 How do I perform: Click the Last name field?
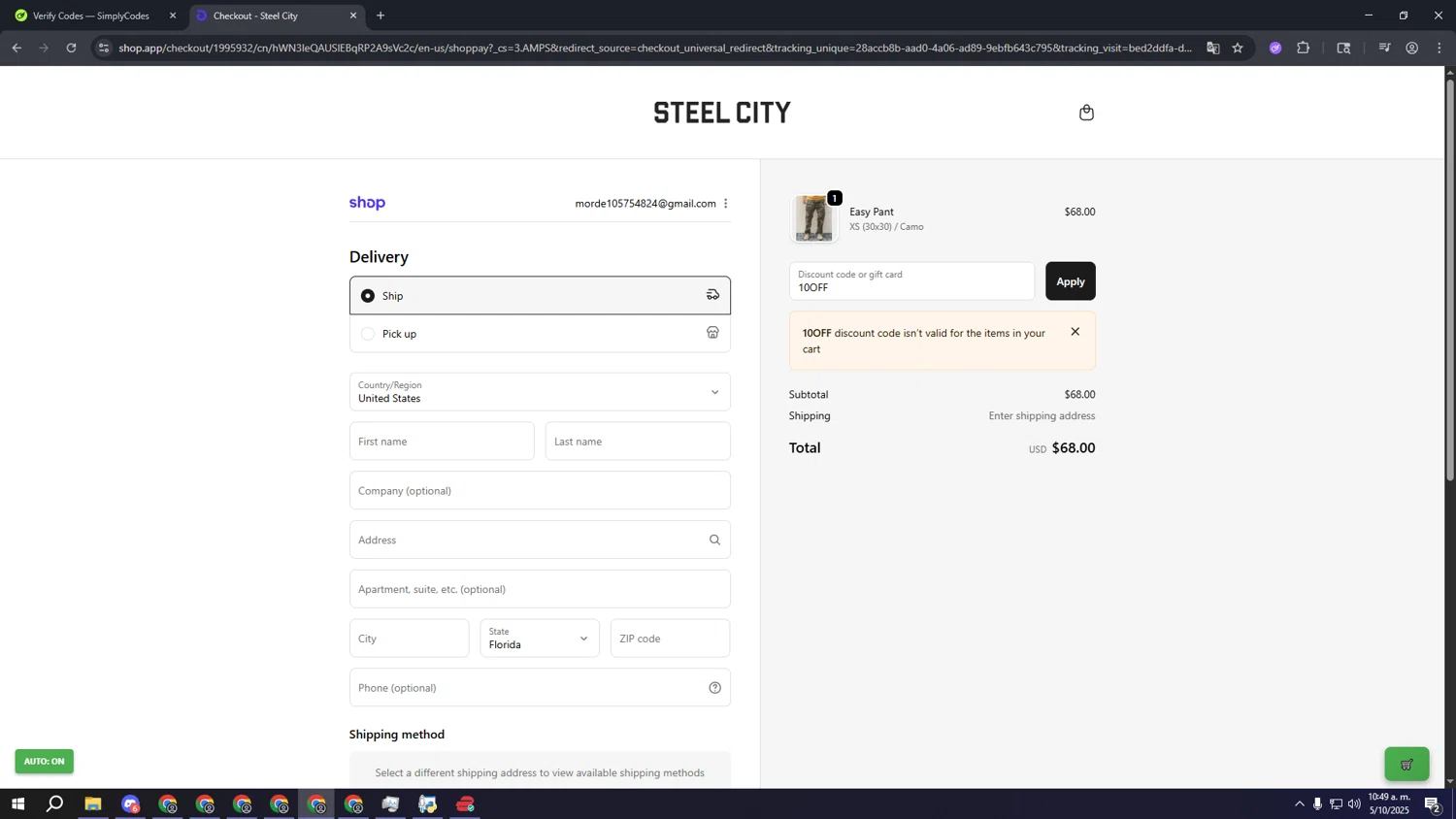click(638, 442)
